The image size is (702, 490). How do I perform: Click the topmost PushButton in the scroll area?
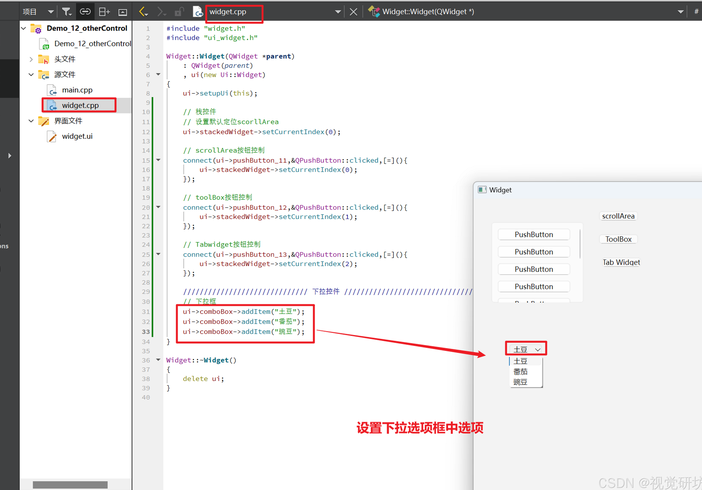click(534, 234)
